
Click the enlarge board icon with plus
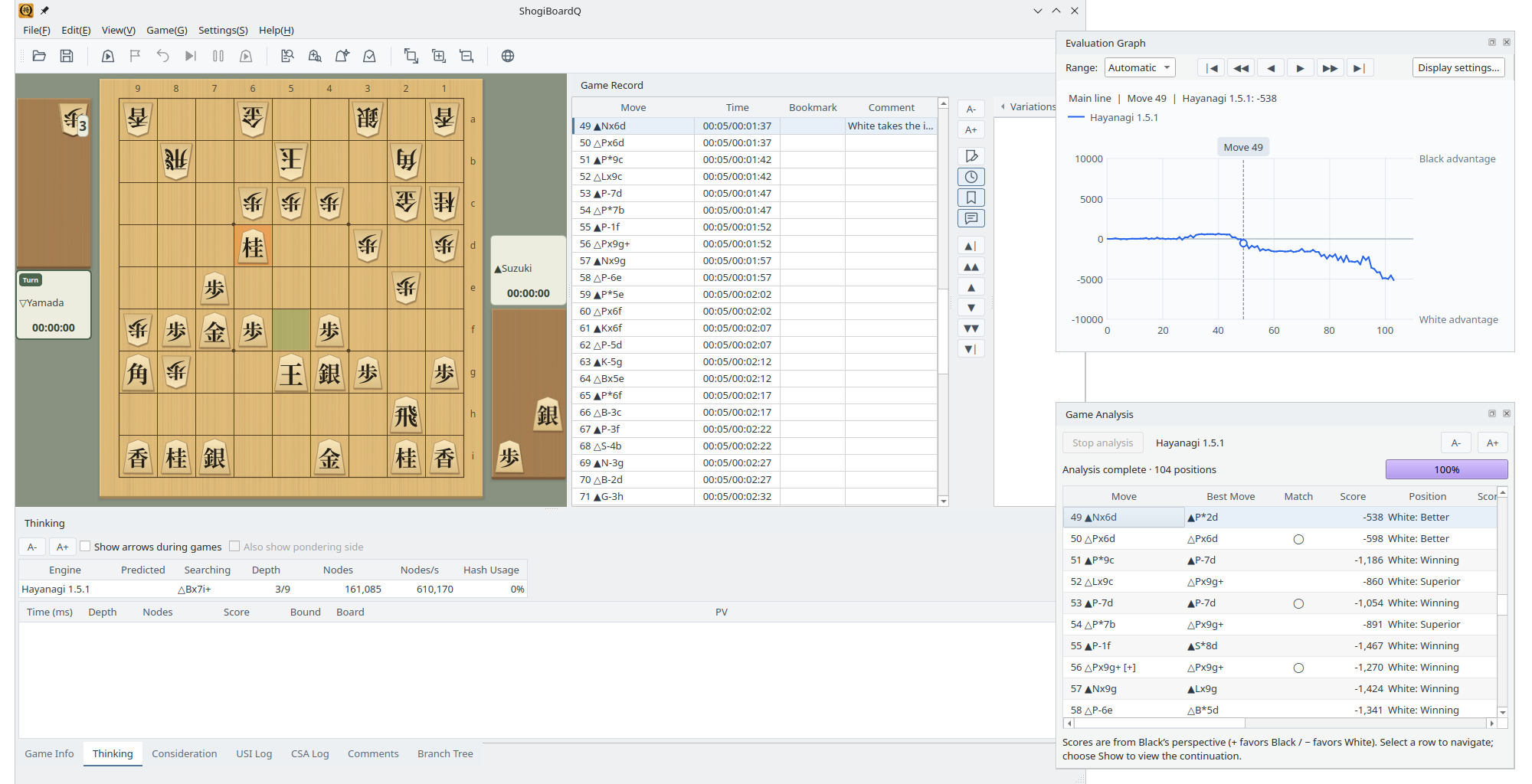[439, 56]
